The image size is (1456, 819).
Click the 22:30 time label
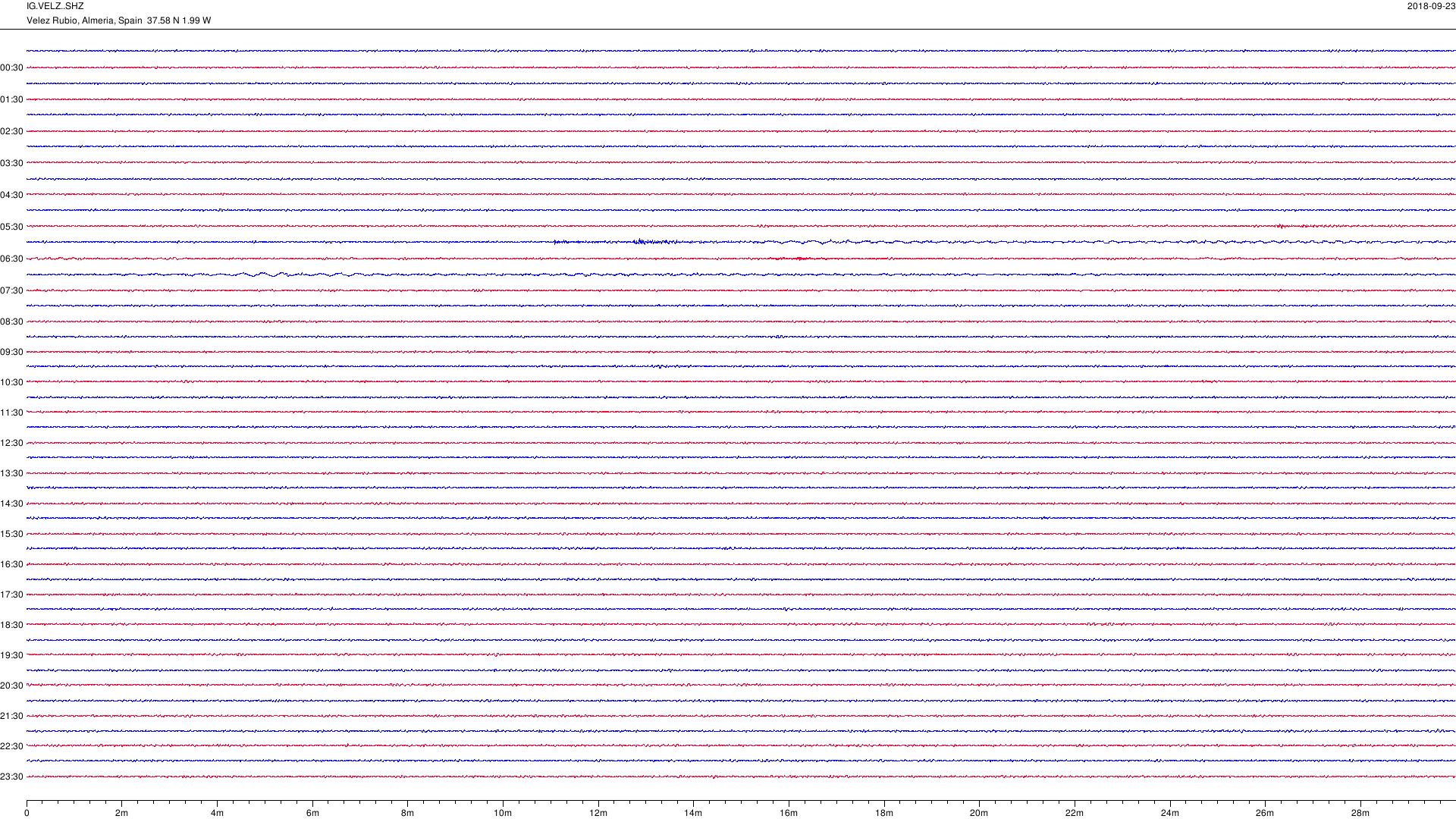(11, 746)
